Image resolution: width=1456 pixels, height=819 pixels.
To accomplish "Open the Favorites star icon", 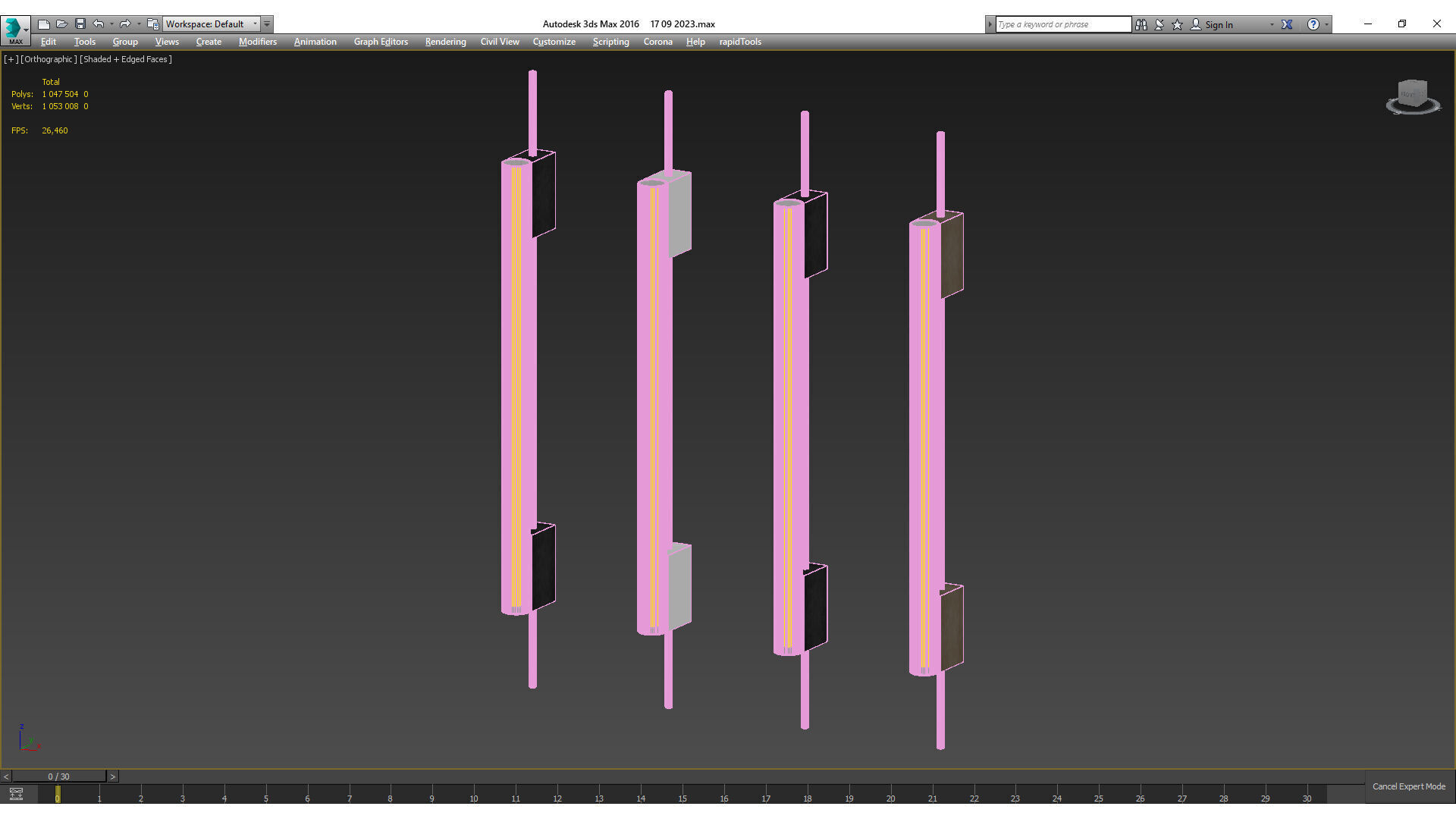I will [1178, 24].
